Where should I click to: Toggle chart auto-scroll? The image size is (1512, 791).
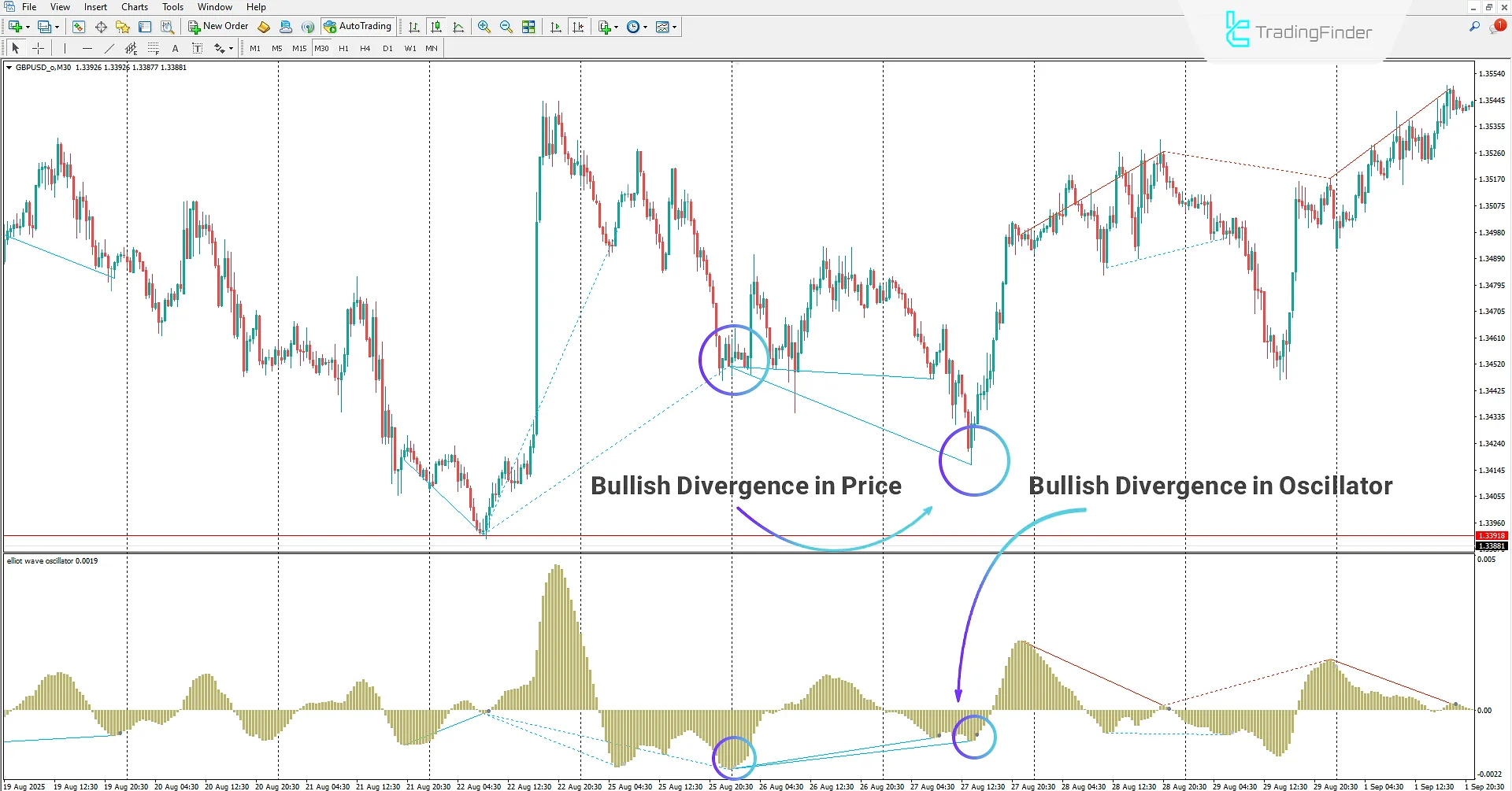tap(555, 26)
